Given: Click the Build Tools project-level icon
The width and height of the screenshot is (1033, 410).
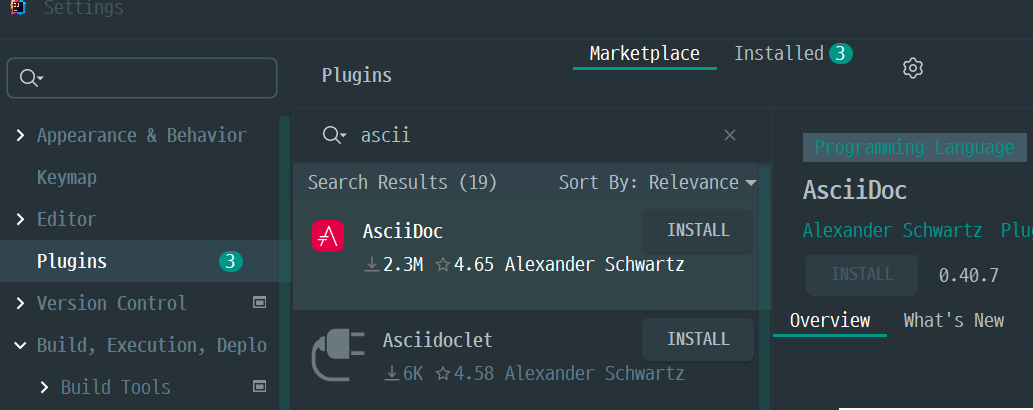Looking at the screenshot, I should pos(260,386).
